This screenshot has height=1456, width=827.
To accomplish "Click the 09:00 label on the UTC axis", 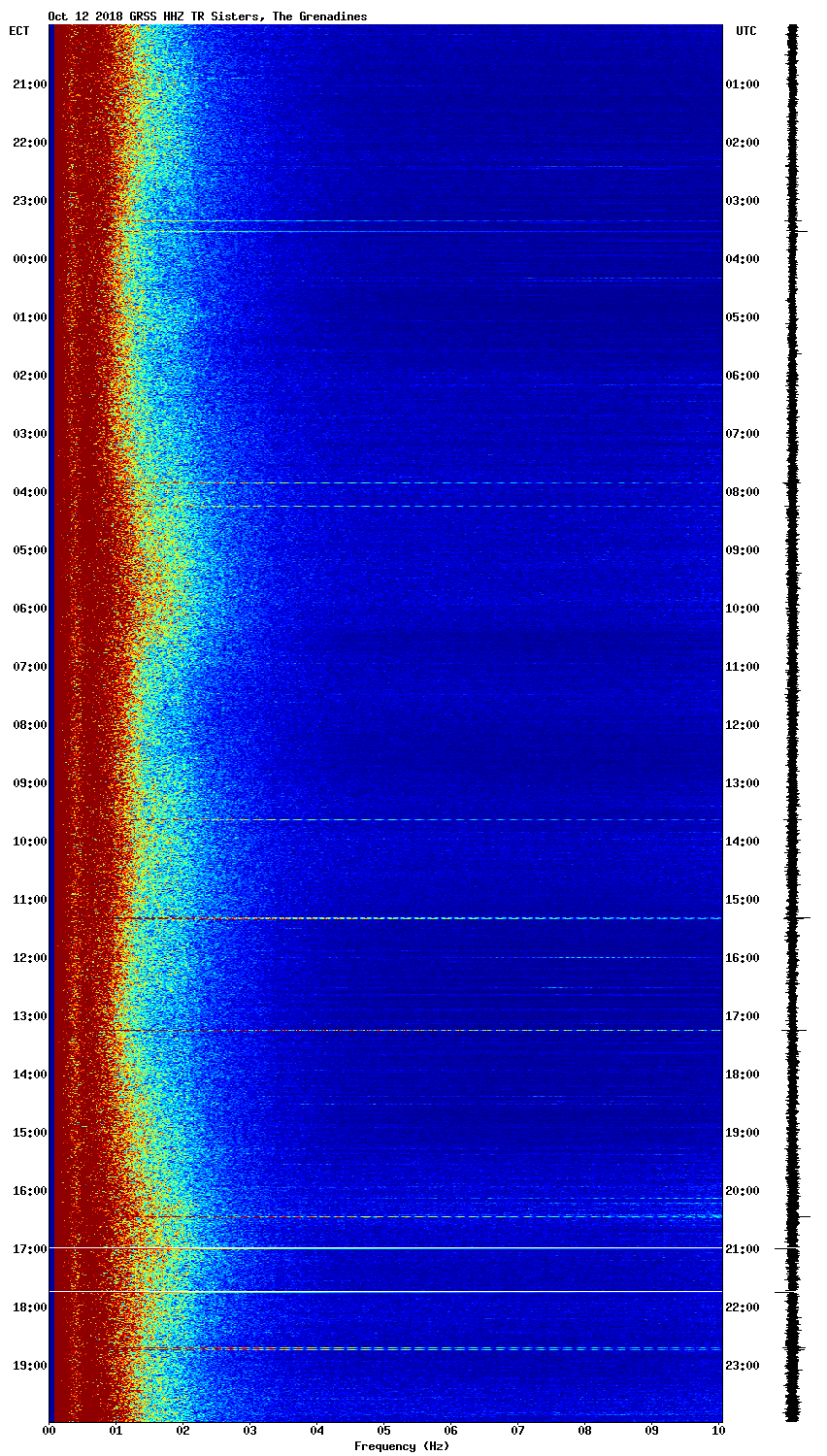I will [x=743, y=550].
